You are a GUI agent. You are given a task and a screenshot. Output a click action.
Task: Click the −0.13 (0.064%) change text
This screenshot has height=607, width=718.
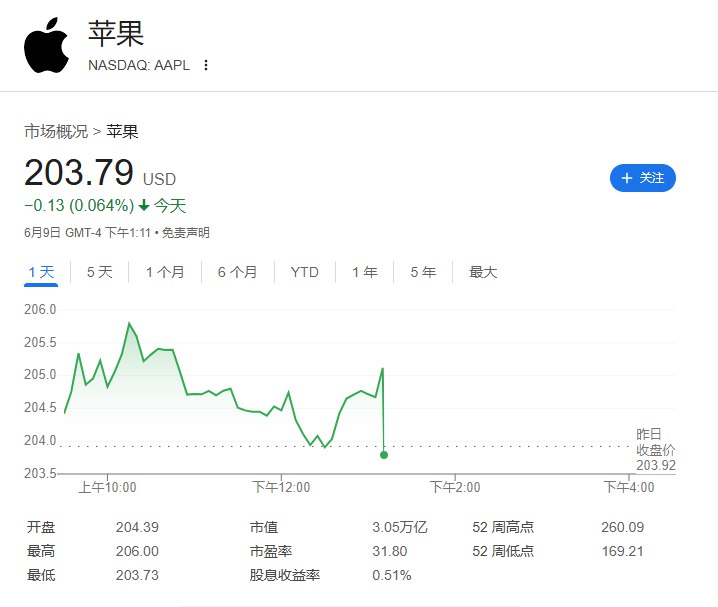click(79, 206)
